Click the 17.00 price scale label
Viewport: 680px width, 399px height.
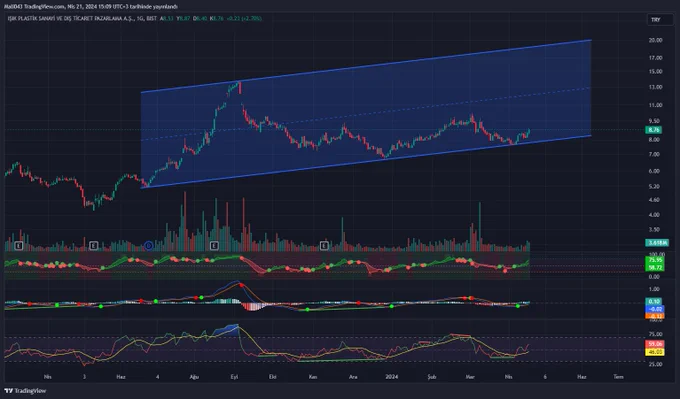(x=655, y=58)
